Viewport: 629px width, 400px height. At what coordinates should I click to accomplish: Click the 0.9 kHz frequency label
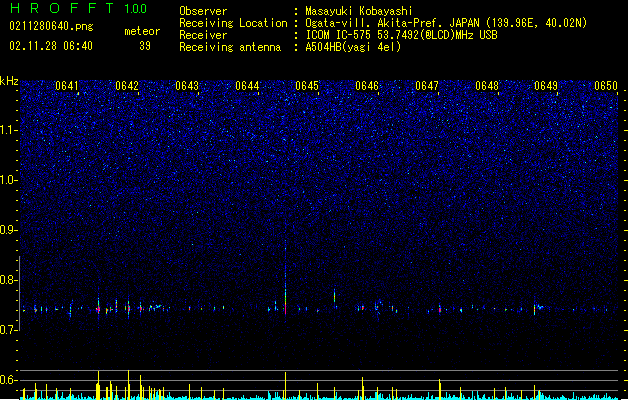pyautogui.click(x=9, y=230)
